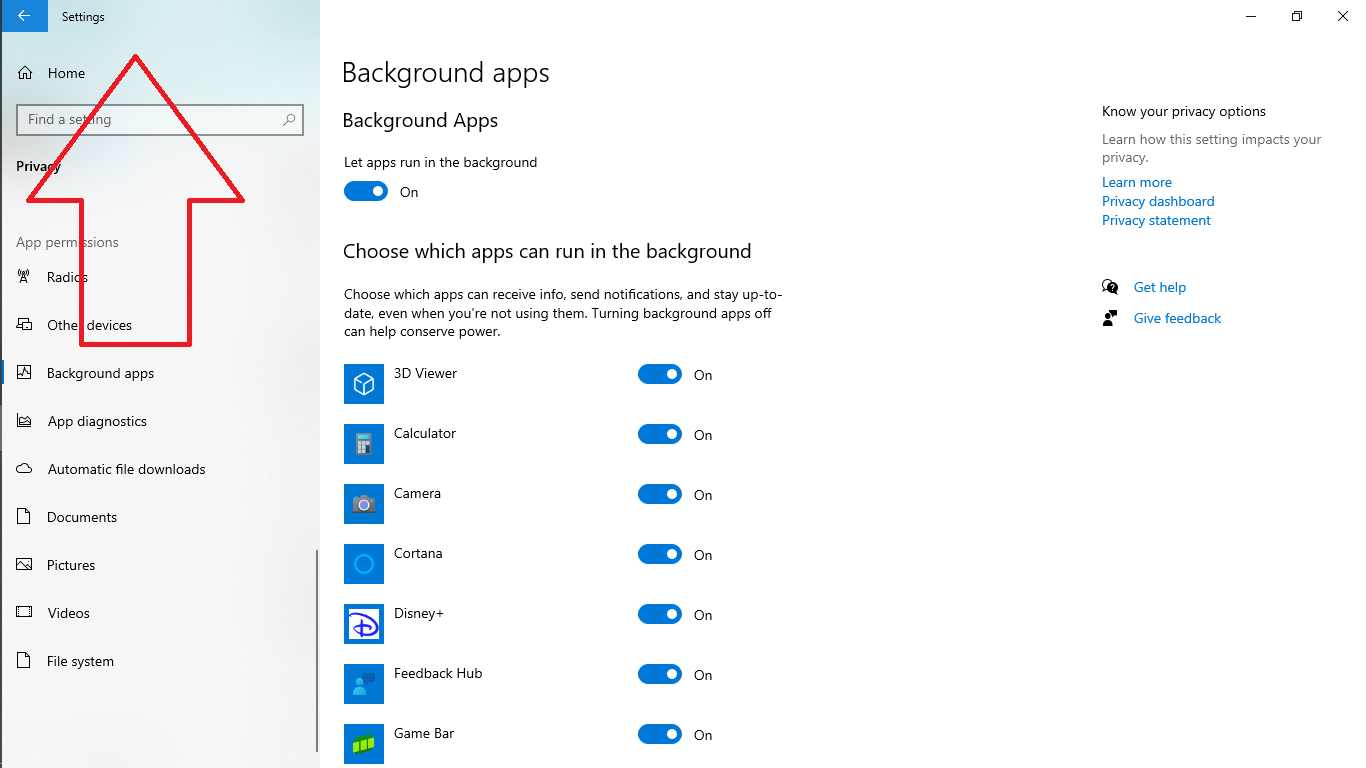Select Automatic file downloads sidebar item
The width and height of the screenshot is (1366, 768).
(126, 469)
